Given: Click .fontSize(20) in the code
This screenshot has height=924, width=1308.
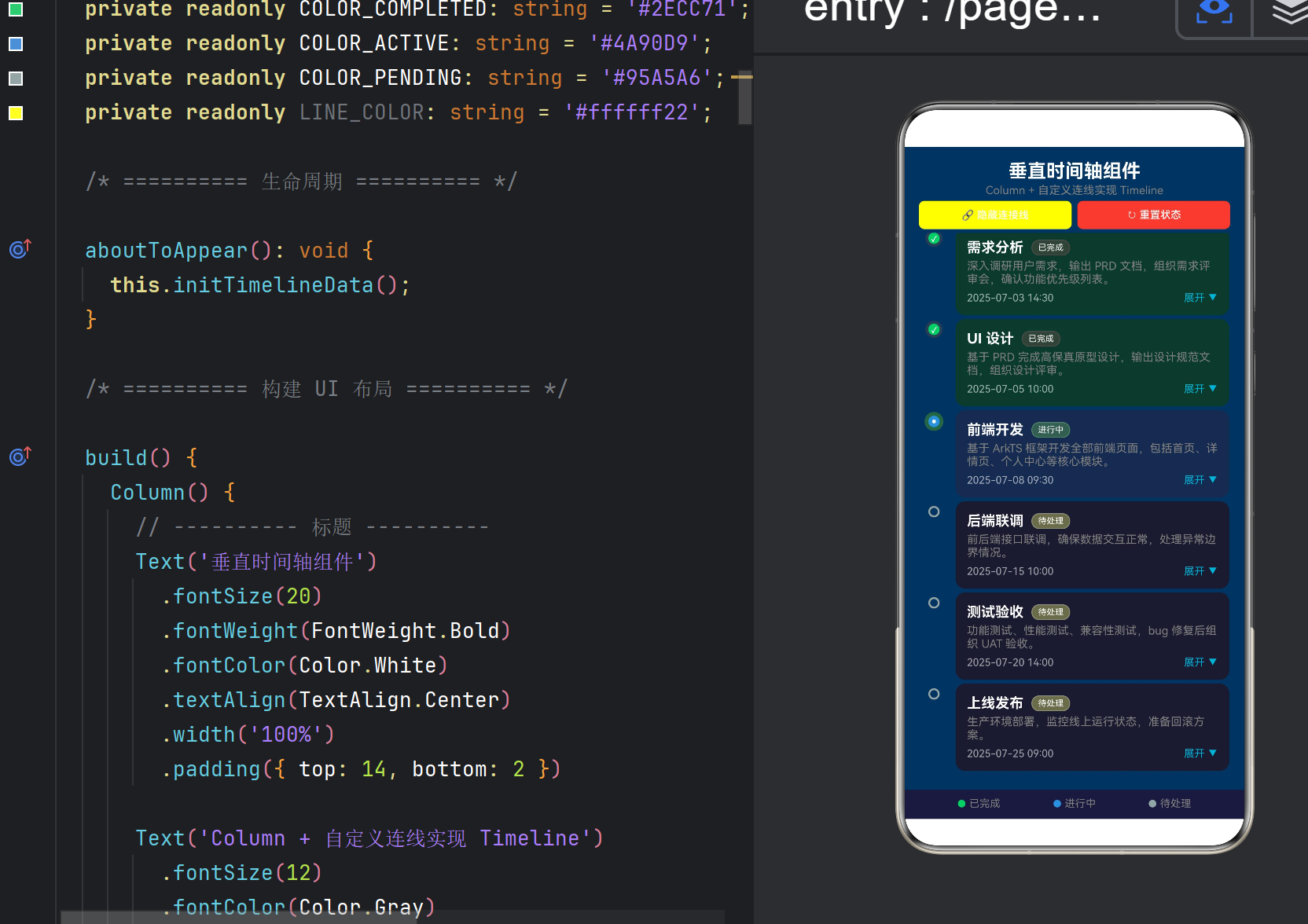Looking at the screenshot, I should [x=242, y=596].
